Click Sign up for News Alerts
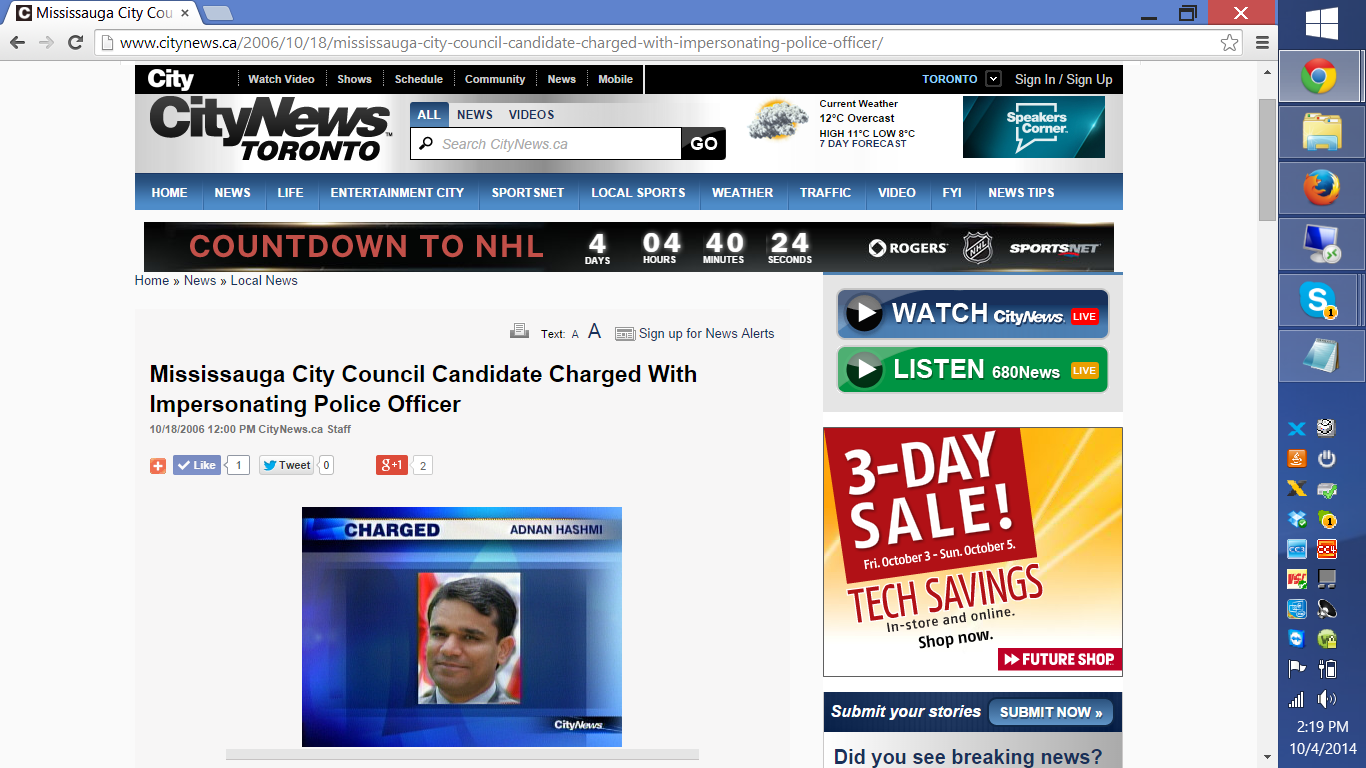This screenshot has width=1366, height=768. (x=706, y=333)
